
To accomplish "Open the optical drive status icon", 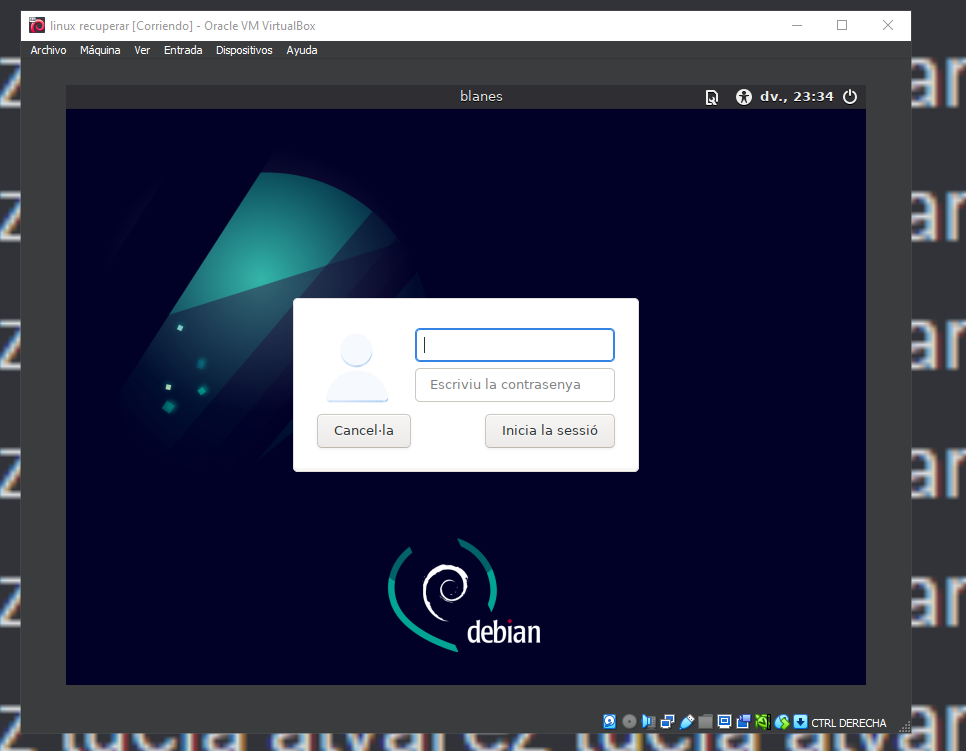I will point(628,721).
